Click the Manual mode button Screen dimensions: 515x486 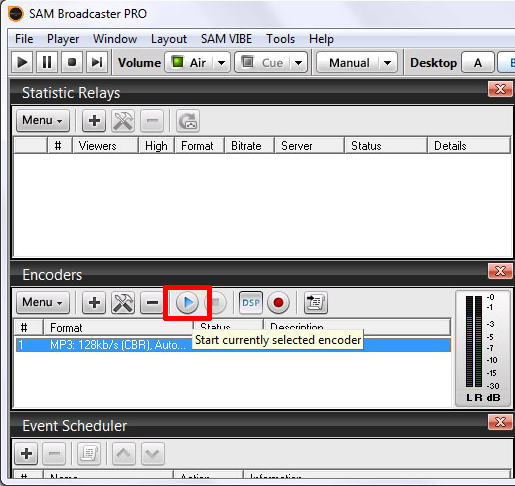[349, 62]
